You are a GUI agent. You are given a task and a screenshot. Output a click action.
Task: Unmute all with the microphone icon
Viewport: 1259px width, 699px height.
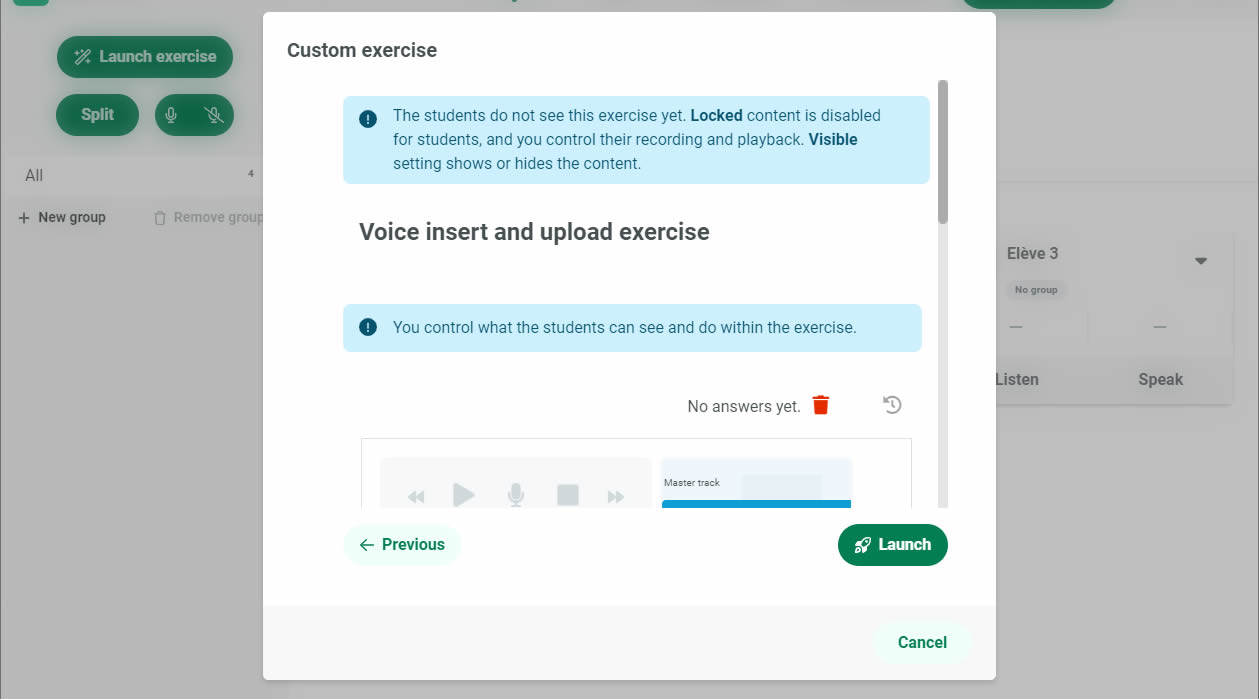pos(171,115)
